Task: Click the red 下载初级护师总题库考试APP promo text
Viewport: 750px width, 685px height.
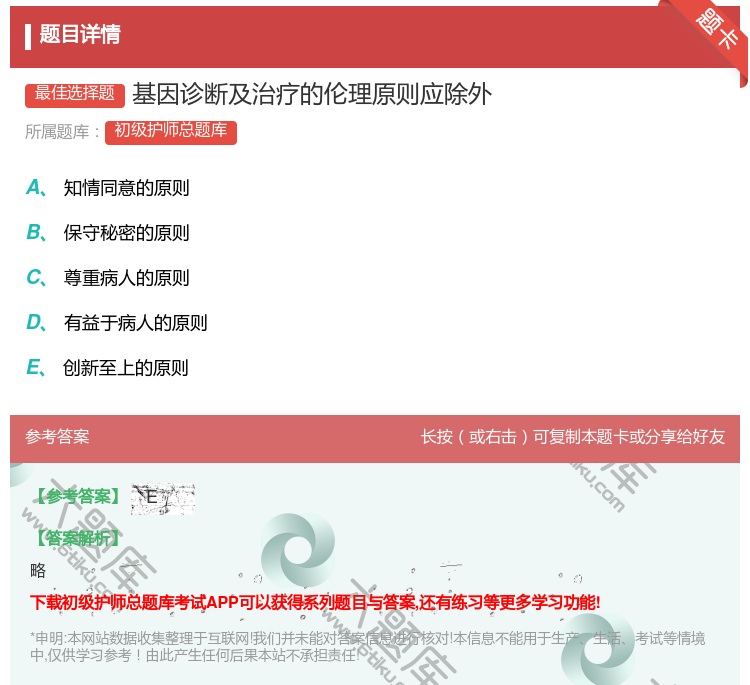Action: 315,602
